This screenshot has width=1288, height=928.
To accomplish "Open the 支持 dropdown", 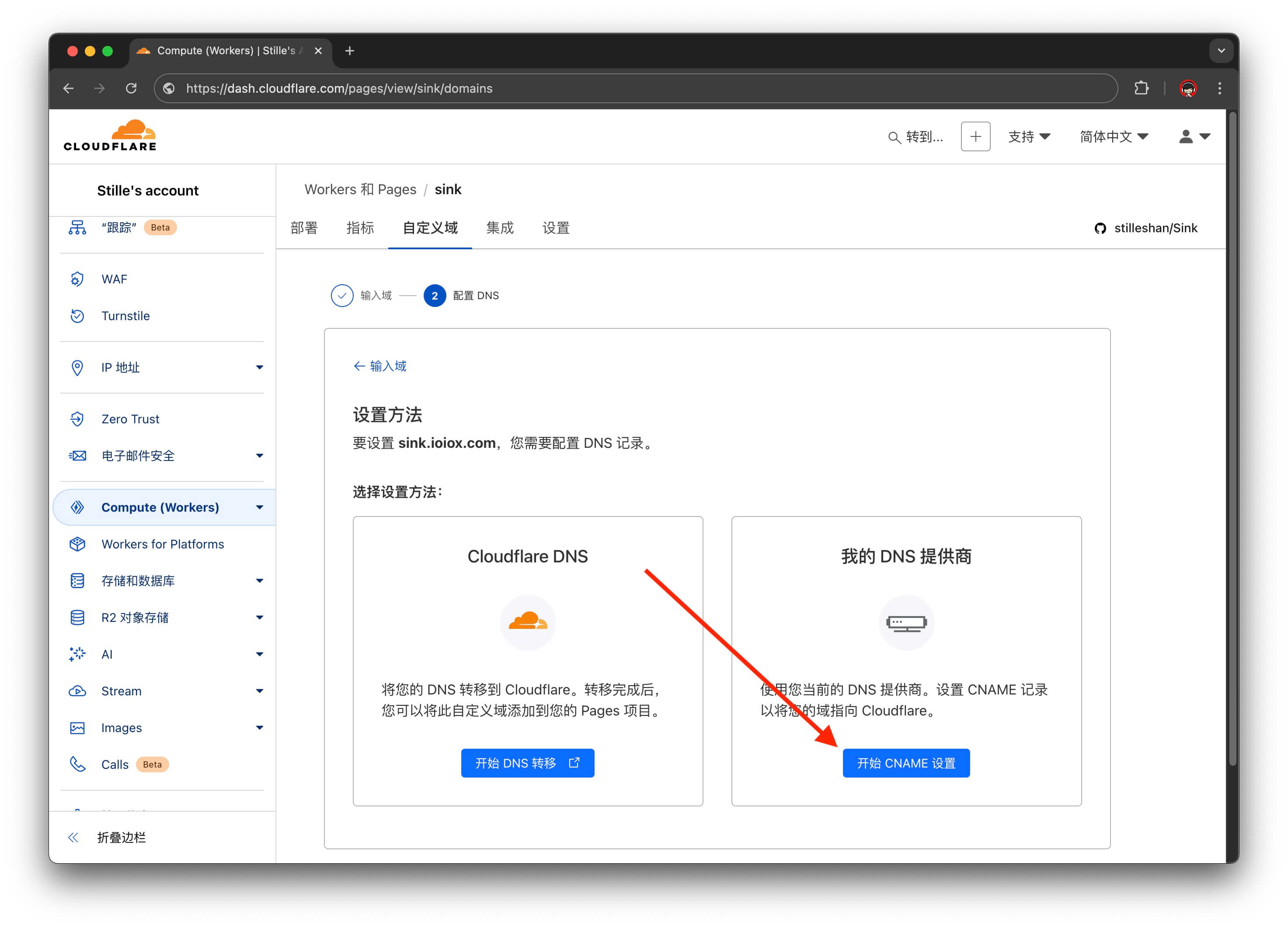I will [1028, 137].
